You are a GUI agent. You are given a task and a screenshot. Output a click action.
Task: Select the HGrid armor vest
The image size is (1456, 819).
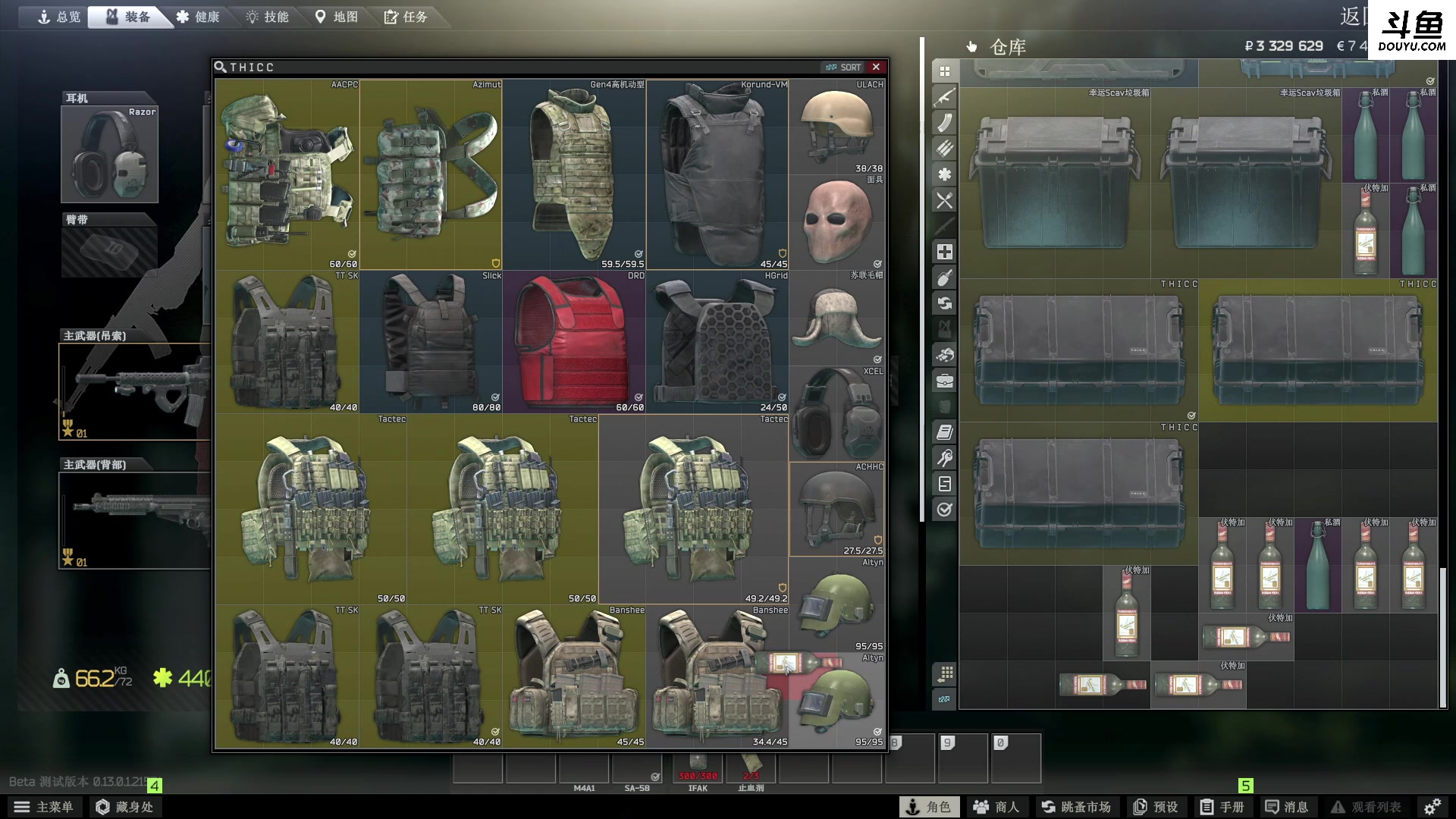coord(717,342)
